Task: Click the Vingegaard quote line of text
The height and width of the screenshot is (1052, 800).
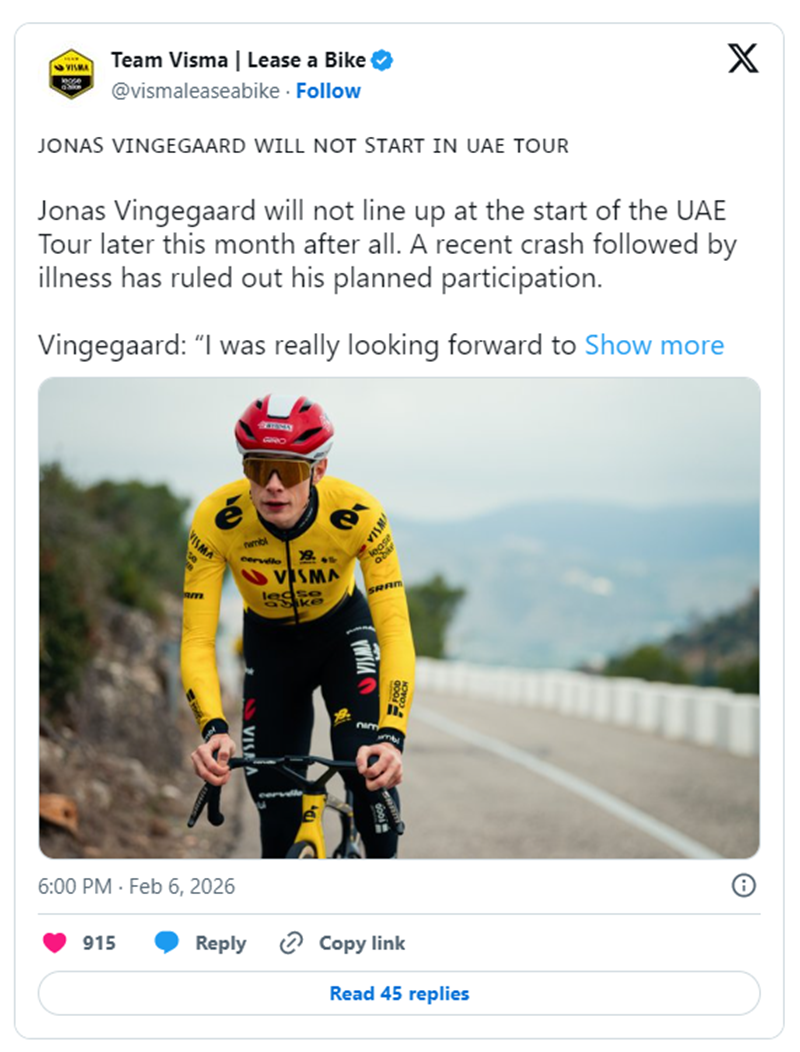Action: 308,345
